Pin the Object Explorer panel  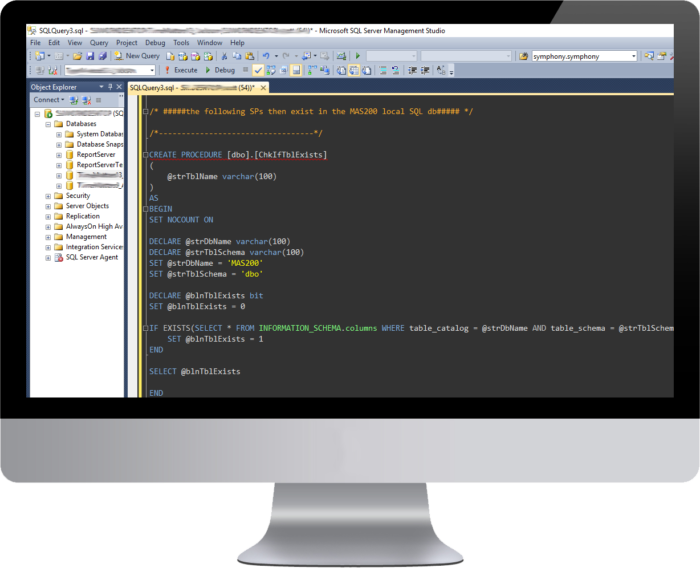[x=111, y=87]
